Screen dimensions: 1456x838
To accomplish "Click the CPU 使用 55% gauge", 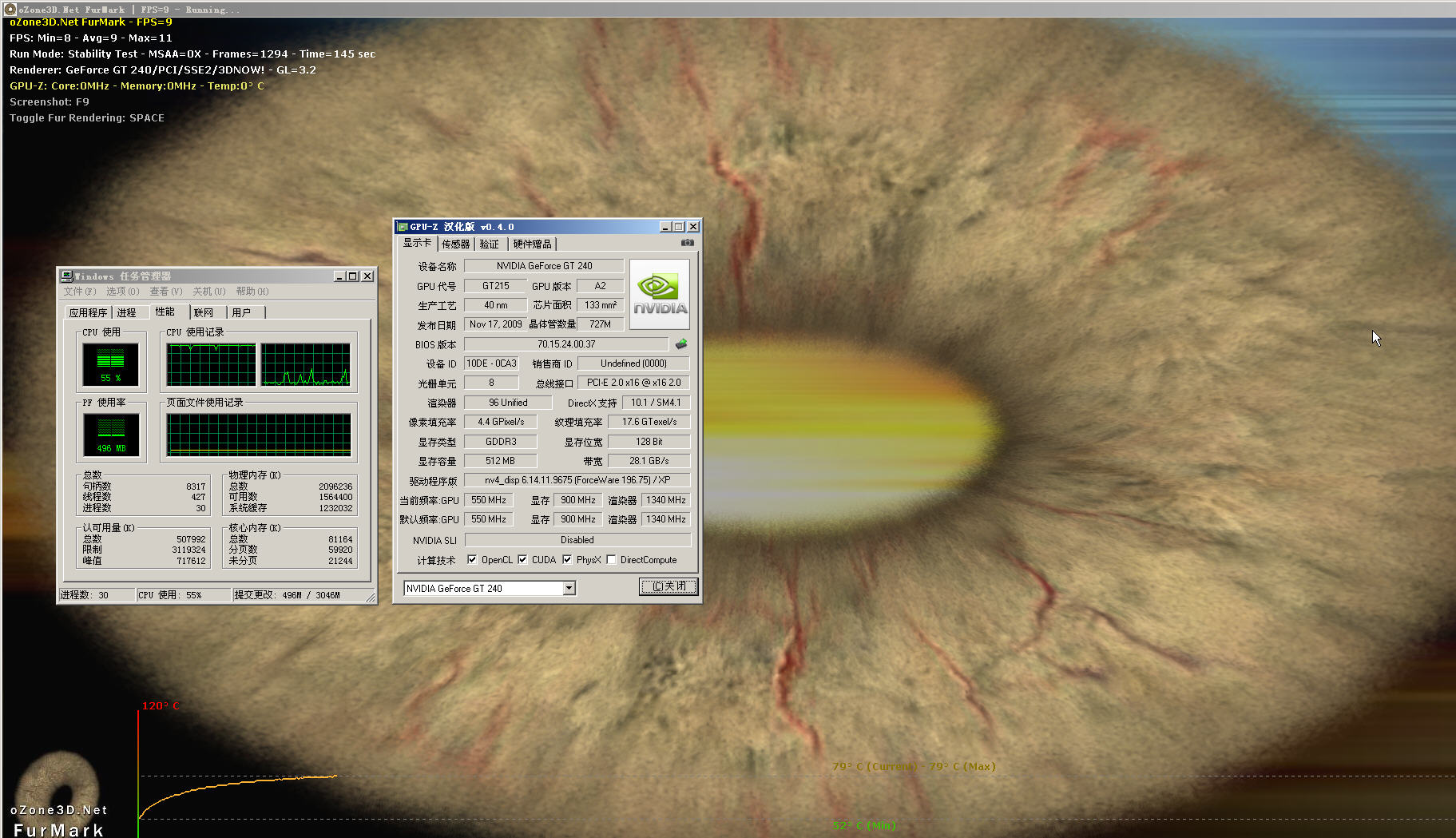I will coord(111,364).
